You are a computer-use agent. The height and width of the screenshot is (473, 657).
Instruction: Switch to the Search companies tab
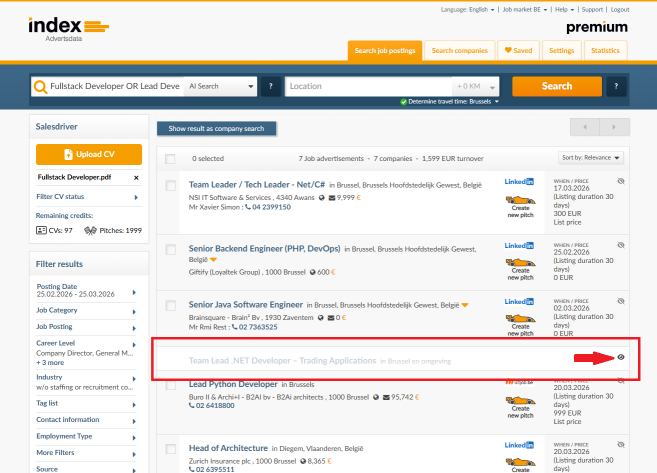pyautogui.click(x=460, y=51)
